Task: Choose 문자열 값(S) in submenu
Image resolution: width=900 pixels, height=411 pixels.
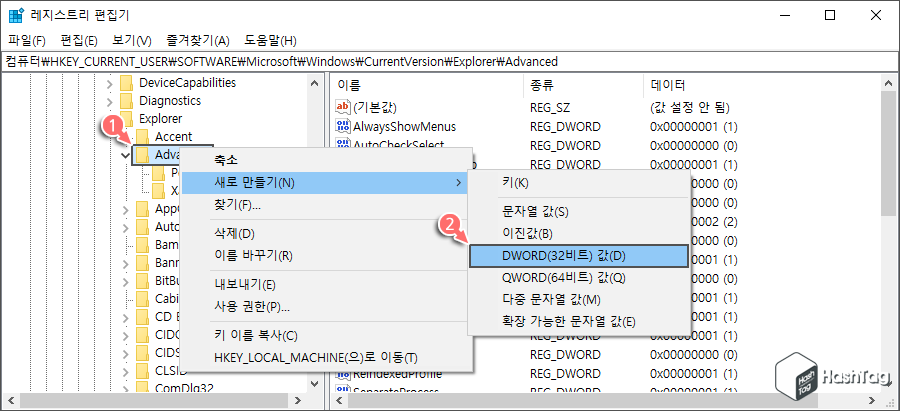Action: 579,212
